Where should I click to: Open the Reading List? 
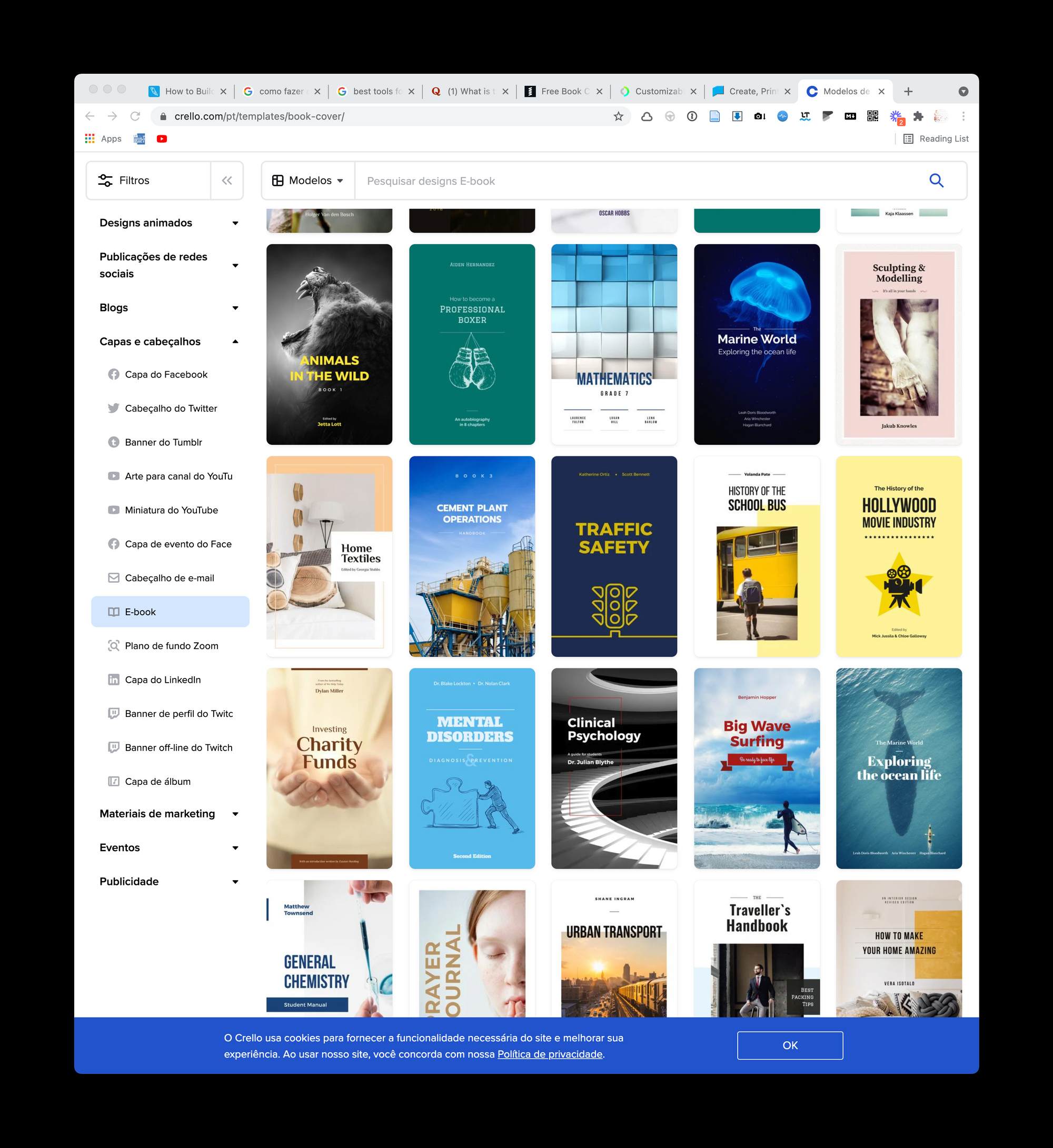936,138
